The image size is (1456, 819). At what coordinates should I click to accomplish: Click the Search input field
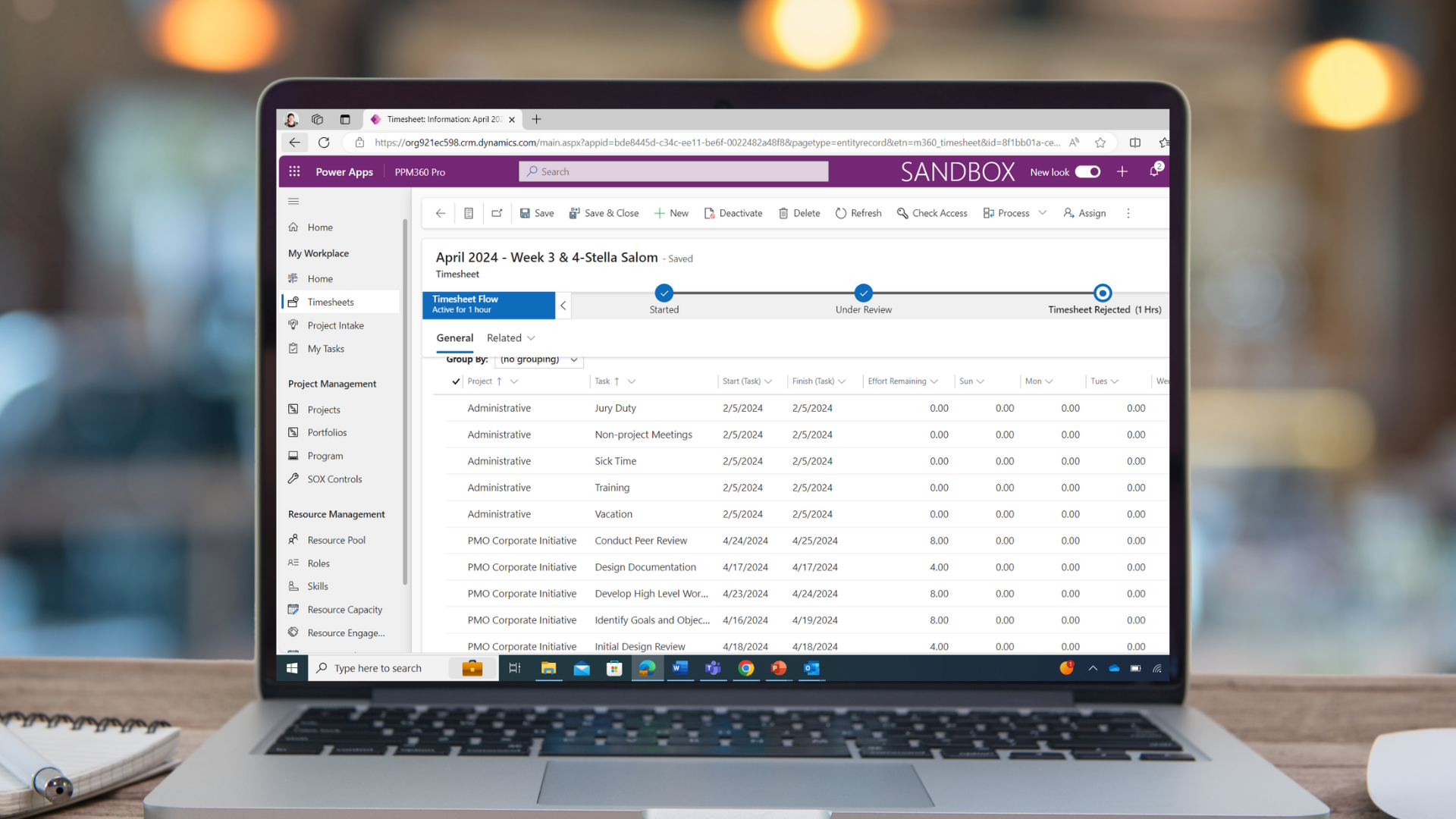(673, 171)
